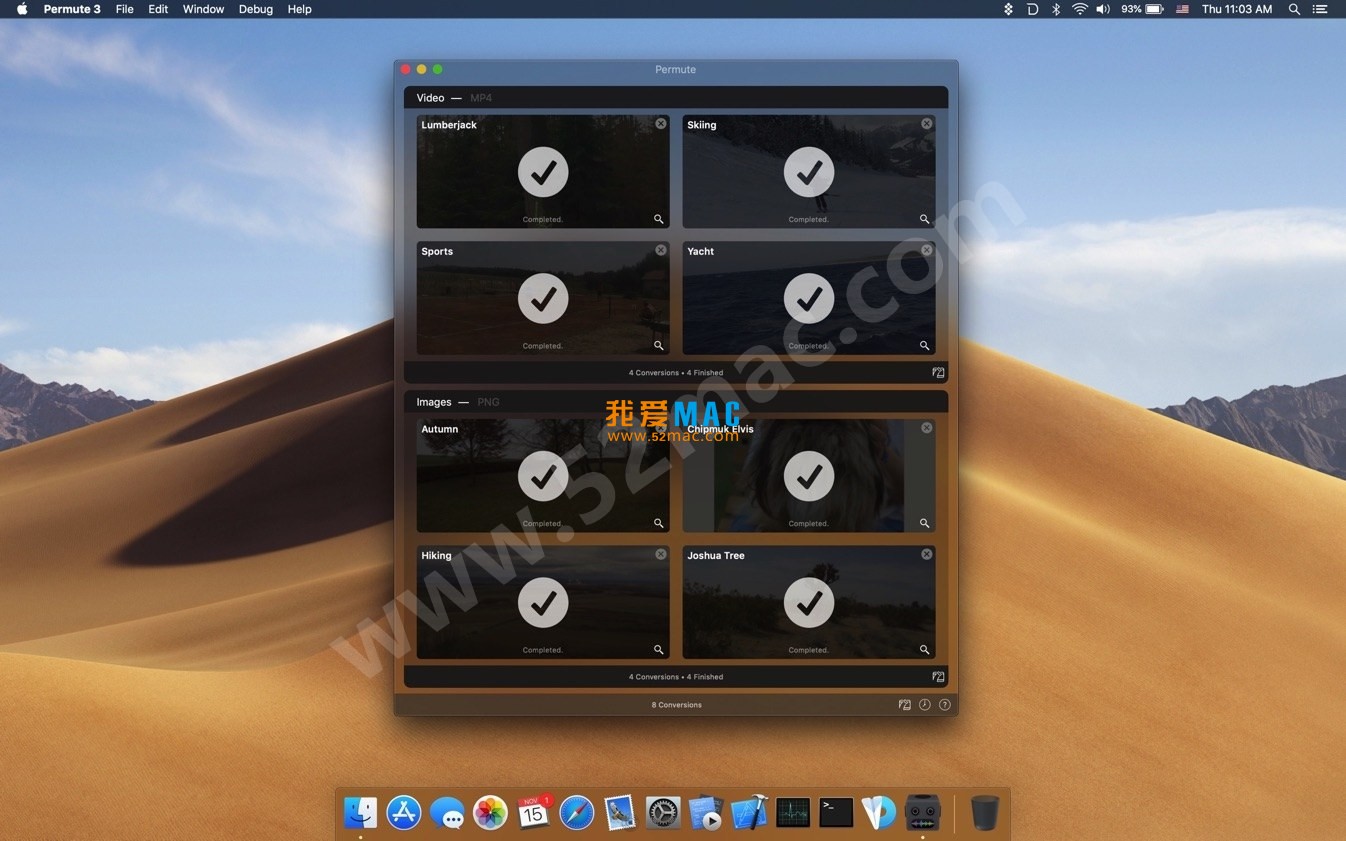Launch Safari from the Dock
Screen dimensions: 1346x841
(577, 812)
